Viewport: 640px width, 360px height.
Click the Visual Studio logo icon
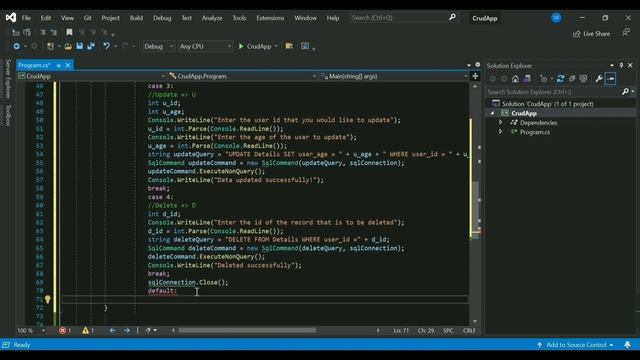pos(11,18)
